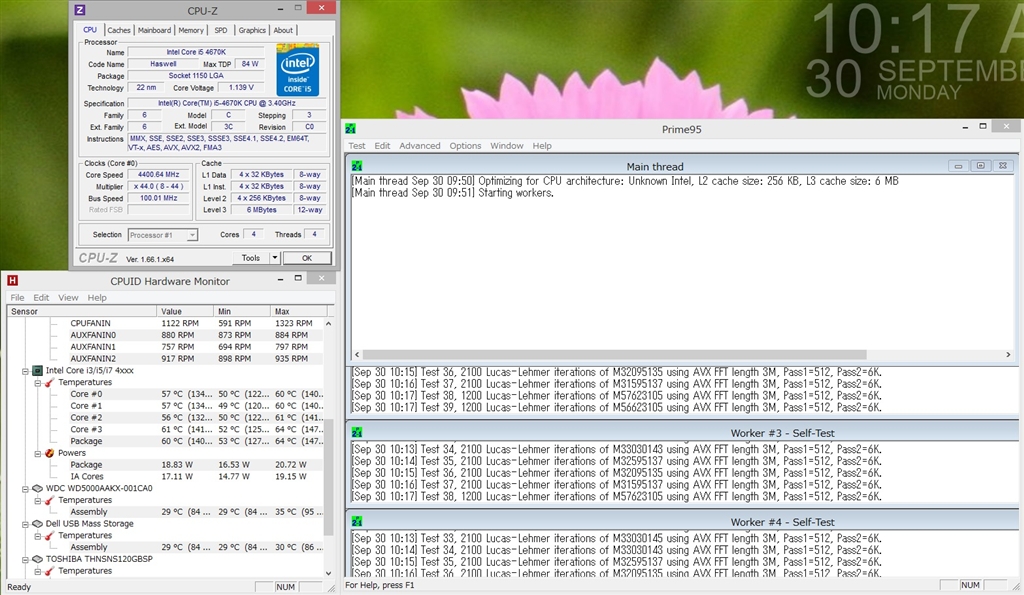The image size is (1024, 595).
Task: Click the Worker #3 Self-Test window icon
Action: 357,432
